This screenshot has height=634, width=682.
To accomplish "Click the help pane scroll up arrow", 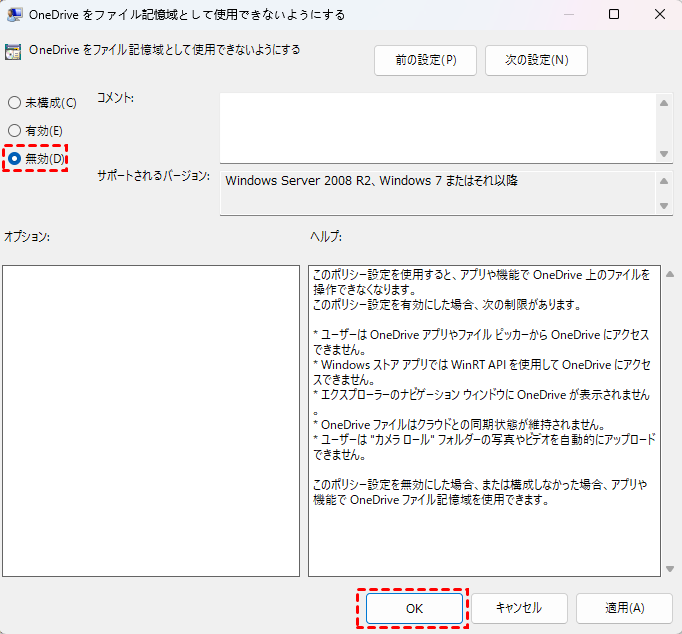I will [670, 274].
